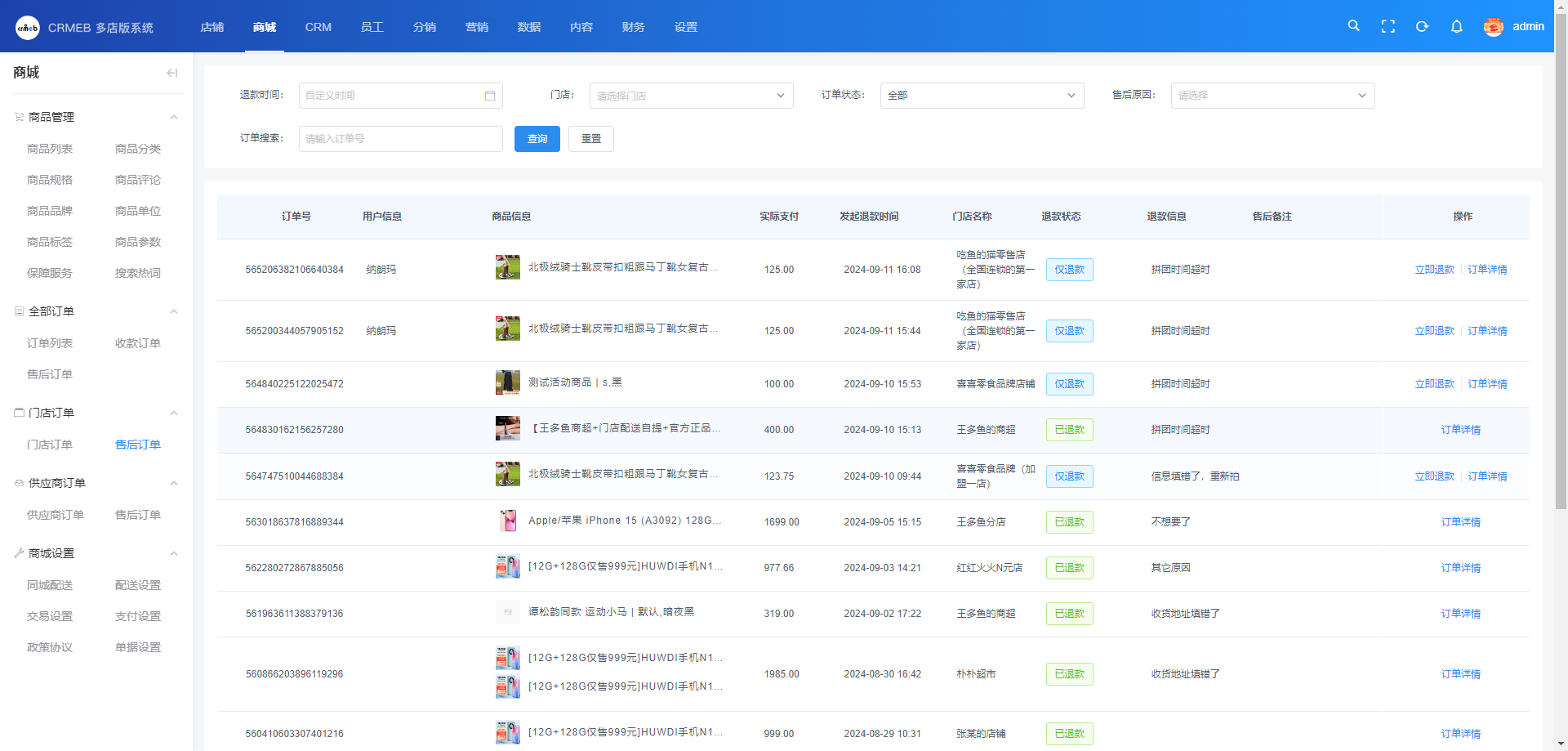Collapse the sidebar using the arrow icon
The image size is (1568, 751).
[171, 73]
